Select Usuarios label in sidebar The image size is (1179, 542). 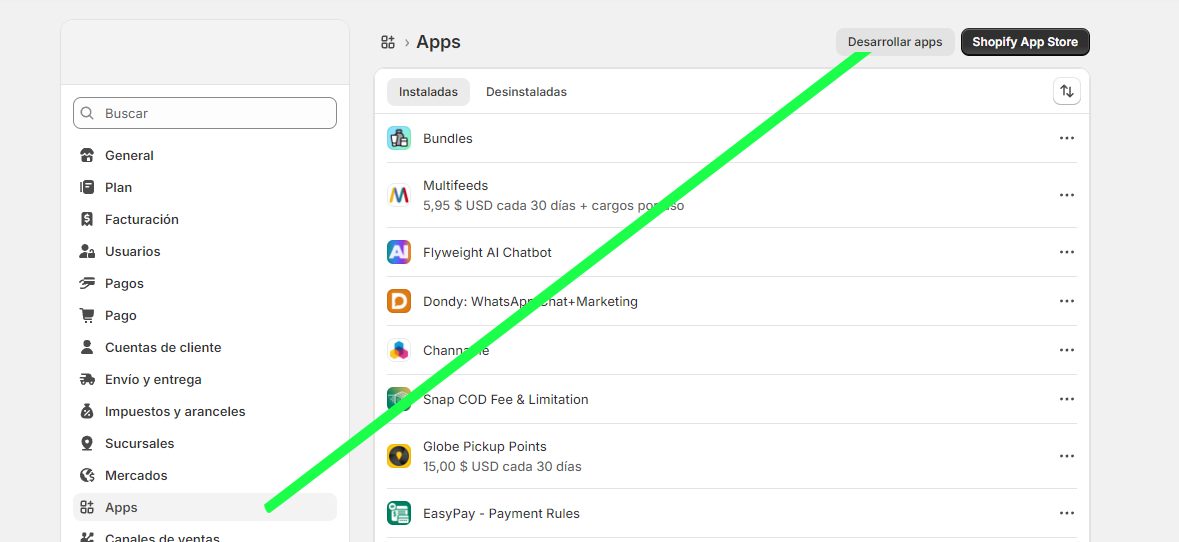pyautogui.click(x=132, y=251)
